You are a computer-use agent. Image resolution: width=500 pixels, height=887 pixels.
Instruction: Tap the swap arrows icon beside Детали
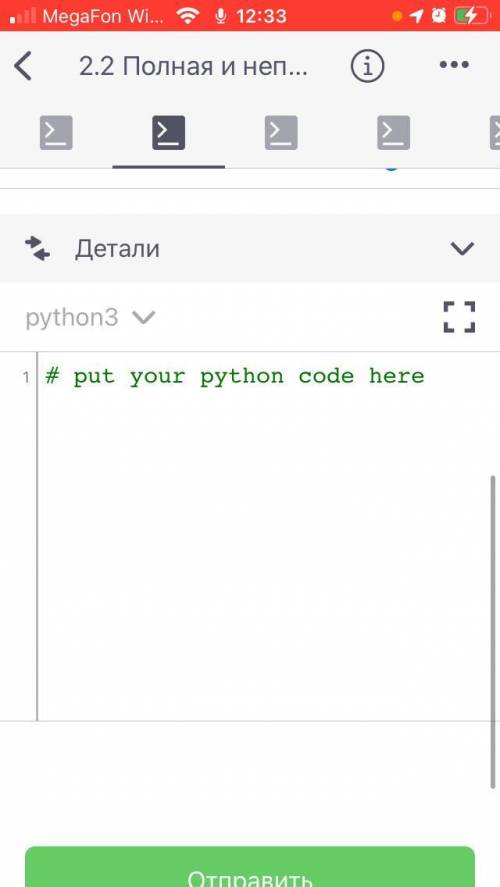point(37,248)
